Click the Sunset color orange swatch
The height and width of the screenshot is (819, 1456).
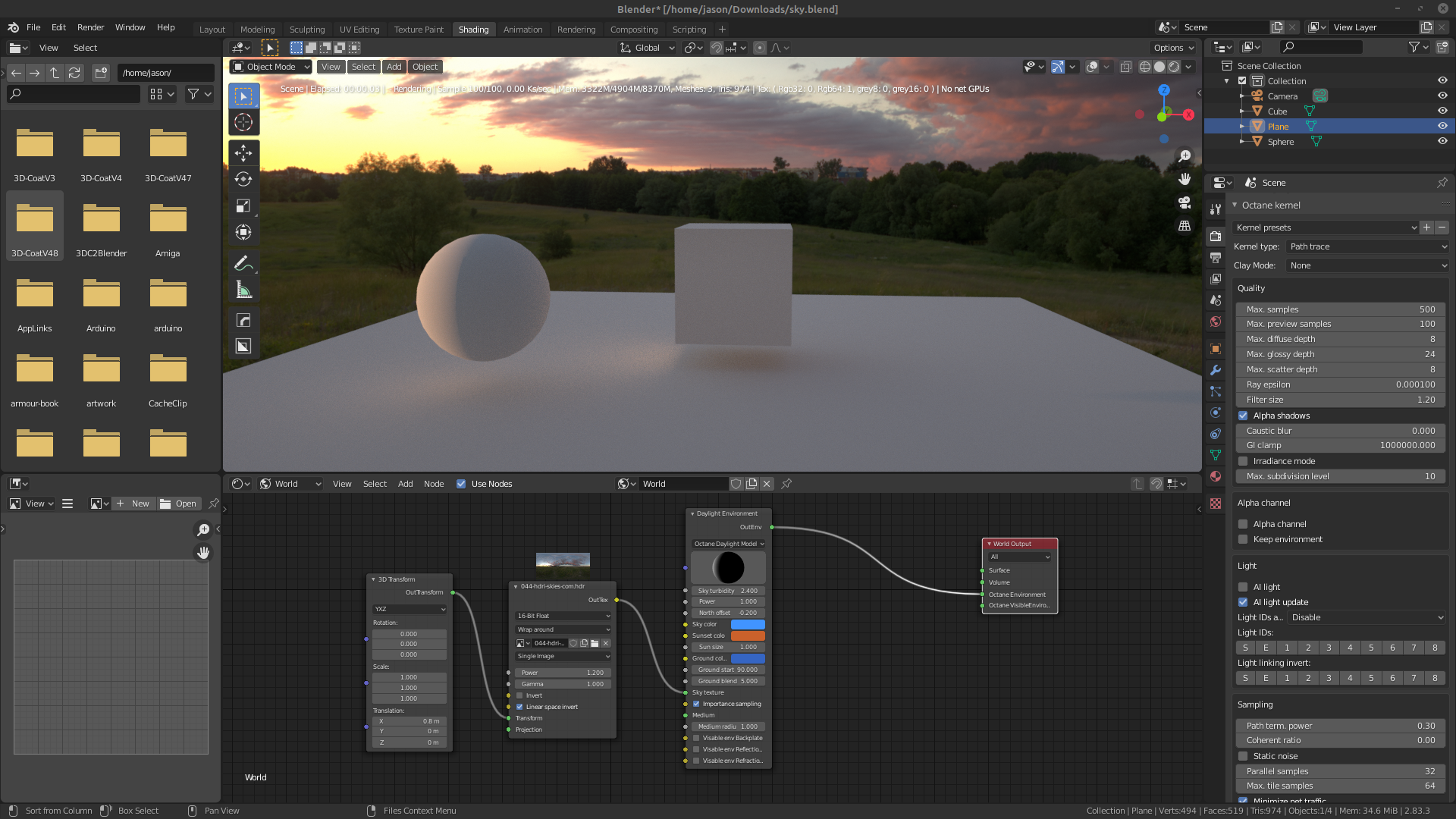[748, 635]
